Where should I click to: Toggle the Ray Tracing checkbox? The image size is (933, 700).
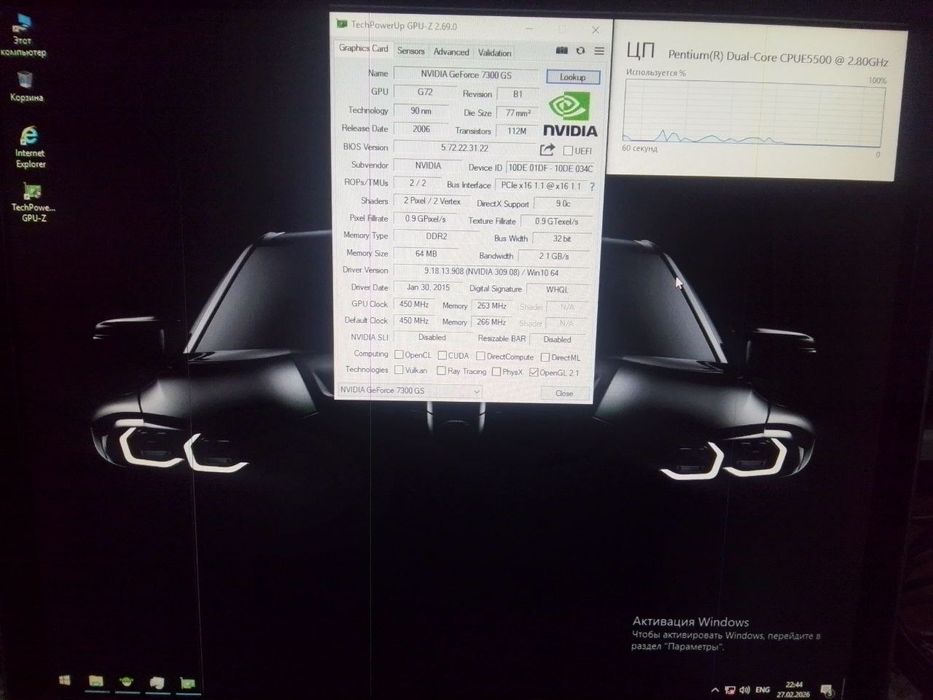[x=441, y=370]
